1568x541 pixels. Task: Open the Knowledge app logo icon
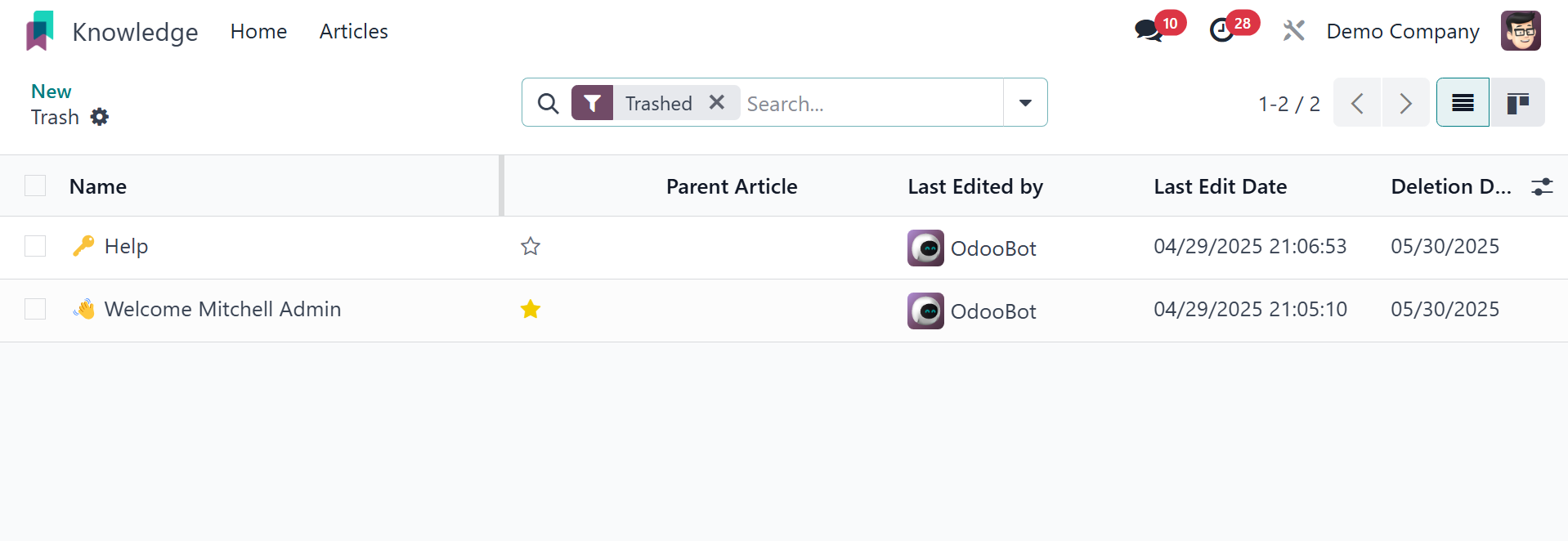[39, 31]
